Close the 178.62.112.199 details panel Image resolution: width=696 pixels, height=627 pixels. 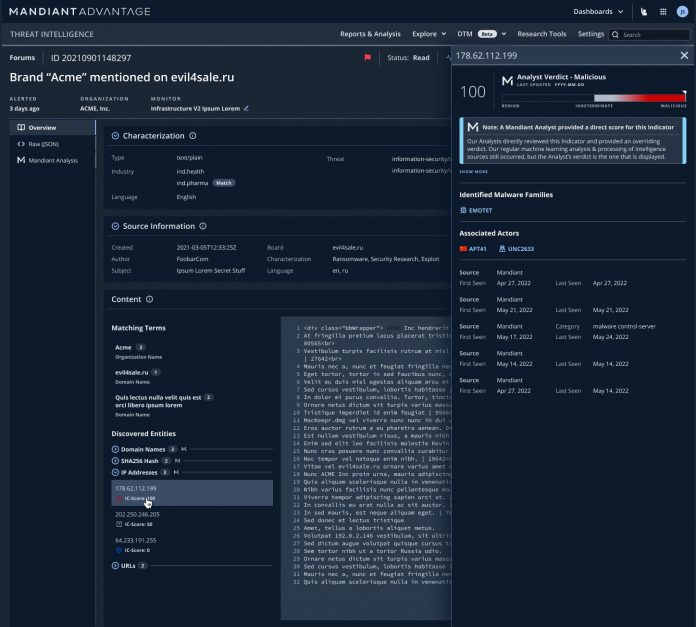click(x=684, y=55)
